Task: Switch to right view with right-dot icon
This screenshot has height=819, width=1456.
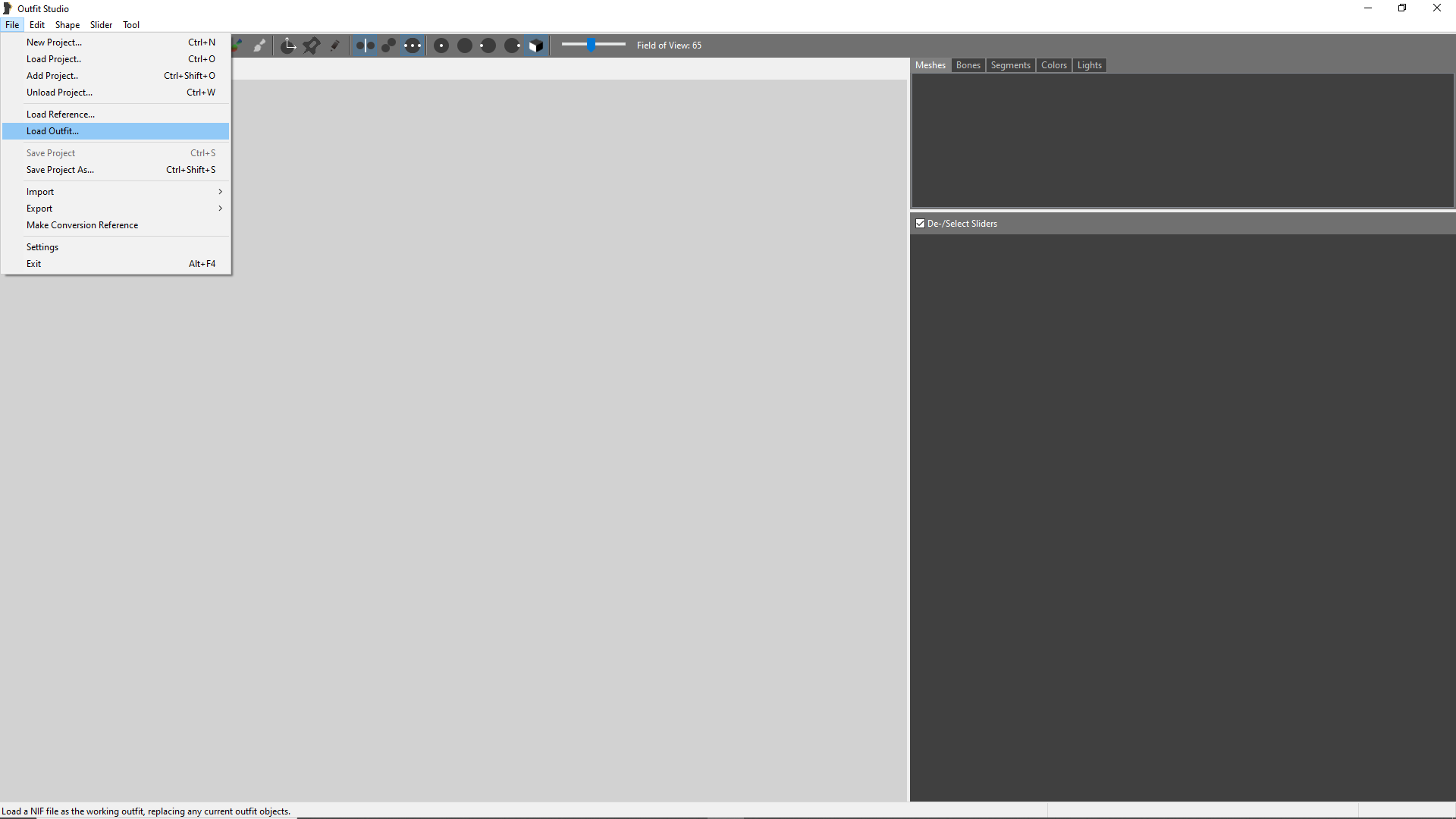Action: point(513,45)
